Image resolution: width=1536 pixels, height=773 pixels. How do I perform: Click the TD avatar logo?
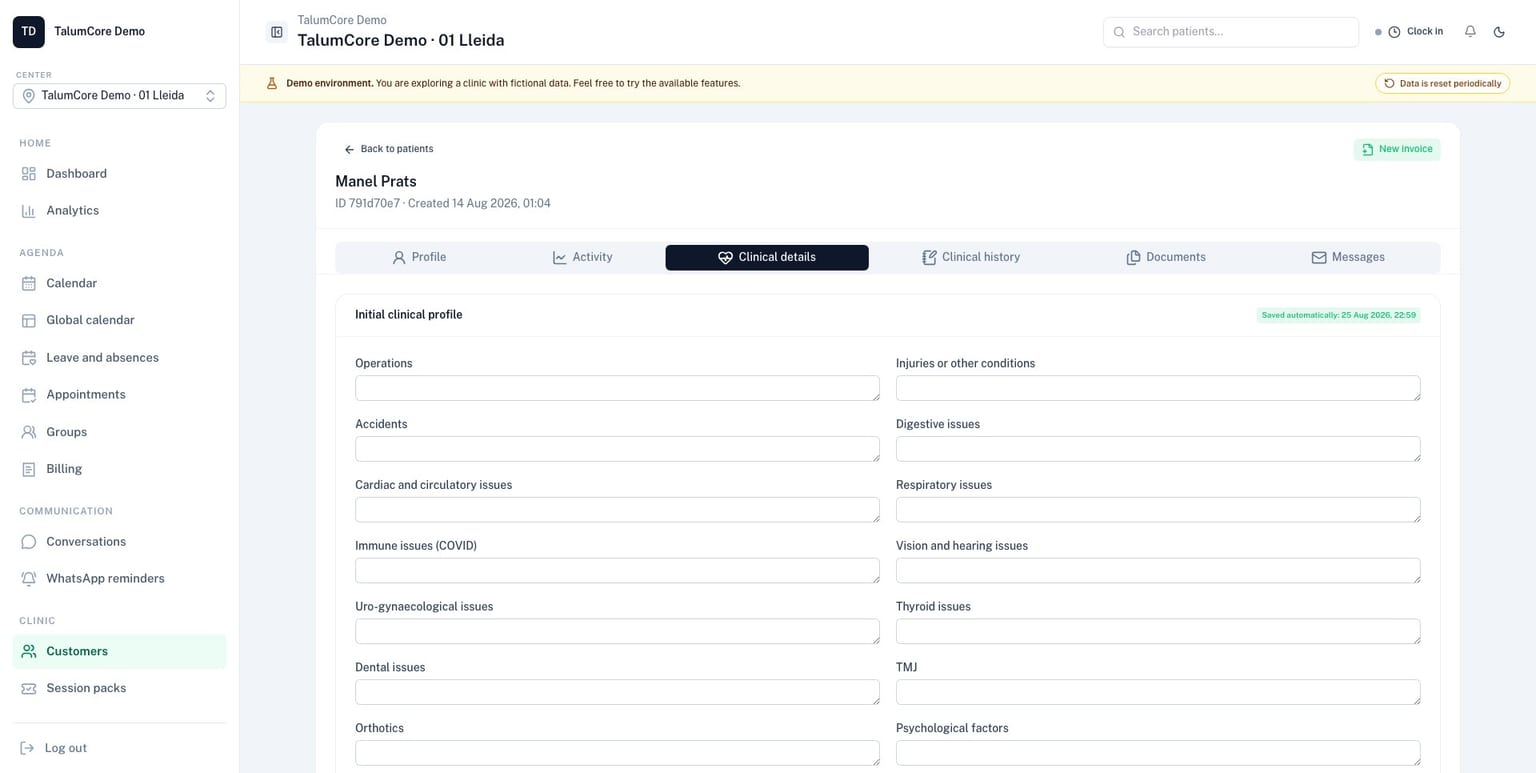(29, 31)
